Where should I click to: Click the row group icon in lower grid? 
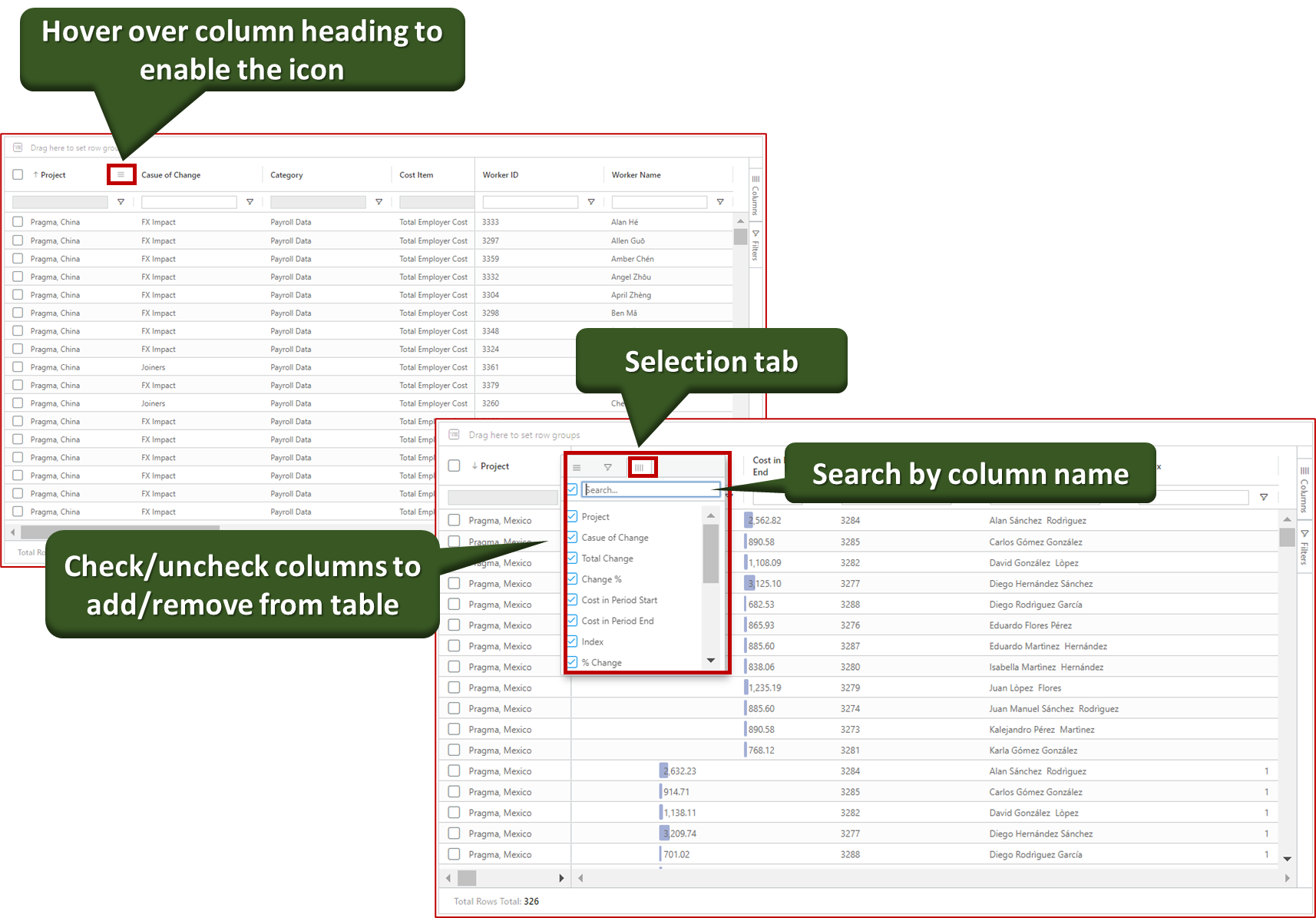pos(454,435)
